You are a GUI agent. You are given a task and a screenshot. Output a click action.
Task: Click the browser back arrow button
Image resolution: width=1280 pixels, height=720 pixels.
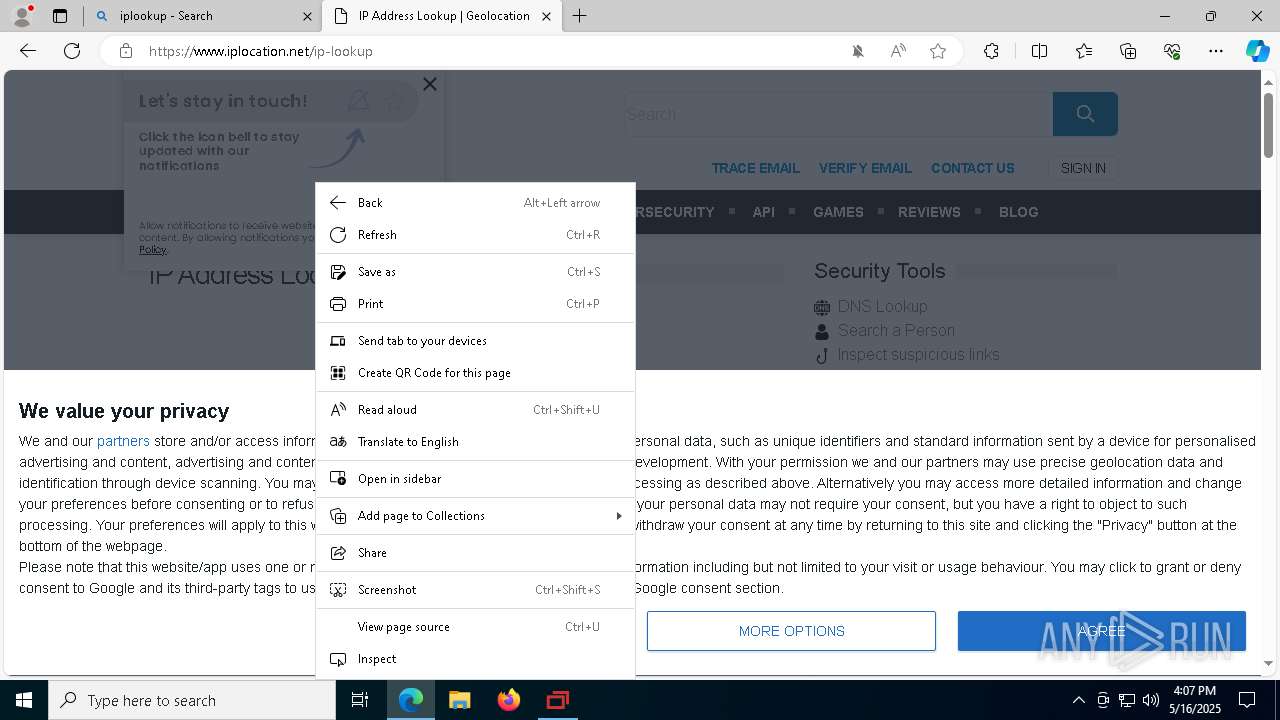pos(28,51)
